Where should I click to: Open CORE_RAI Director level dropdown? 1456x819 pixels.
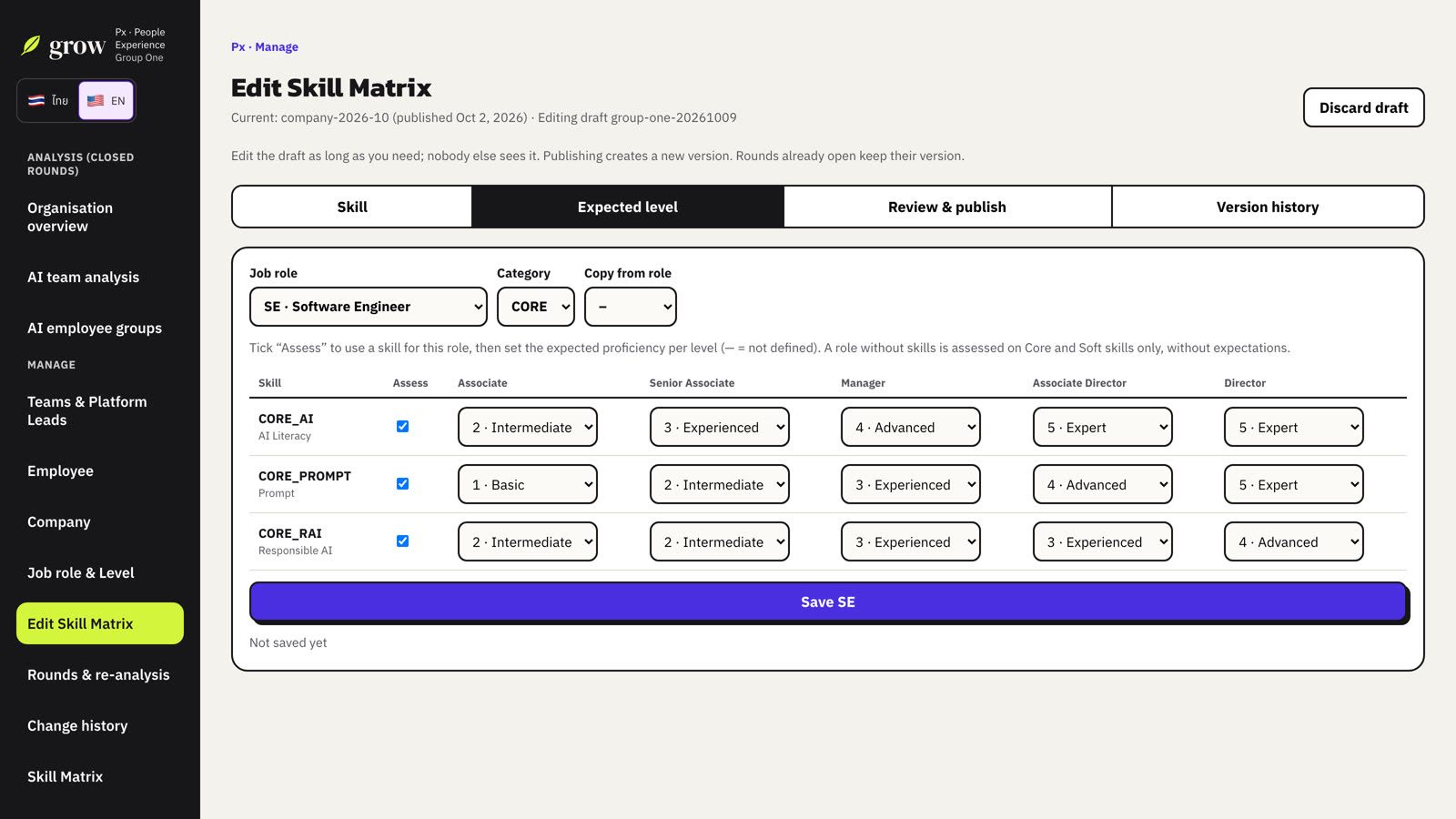(1294, 541)
